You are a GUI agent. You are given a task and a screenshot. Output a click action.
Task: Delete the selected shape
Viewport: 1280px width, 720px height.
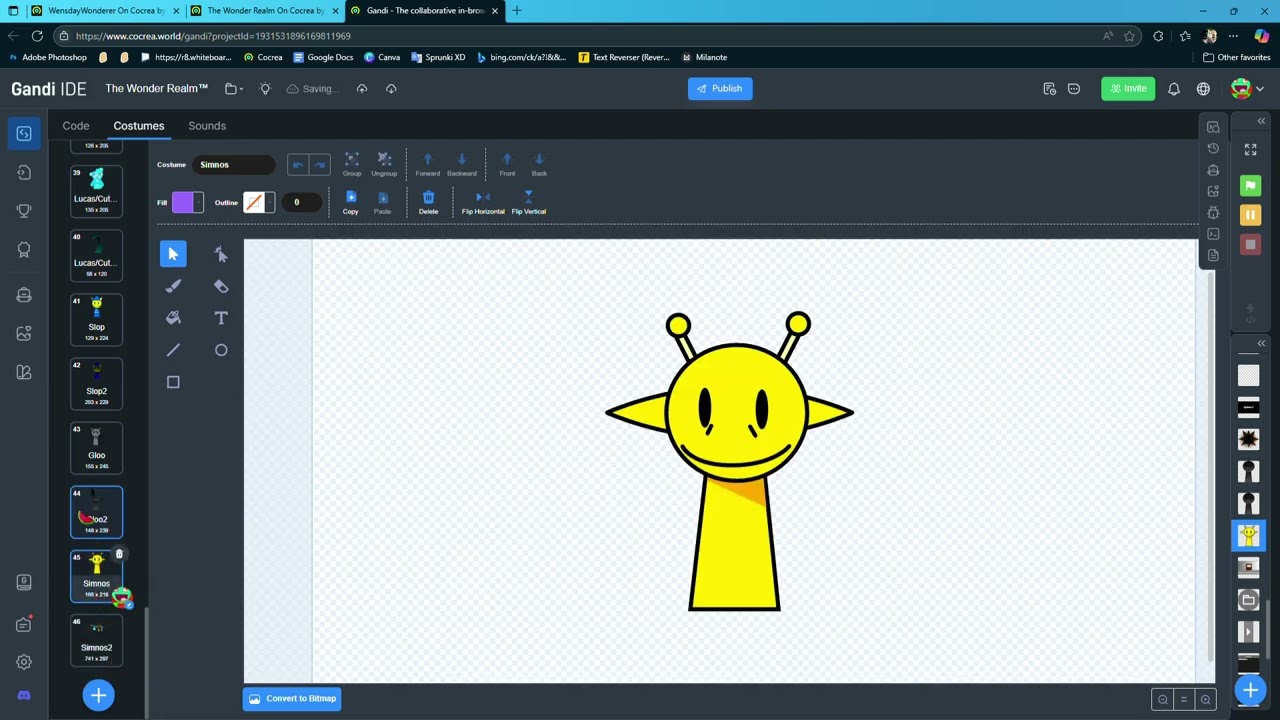coord(428,203)
